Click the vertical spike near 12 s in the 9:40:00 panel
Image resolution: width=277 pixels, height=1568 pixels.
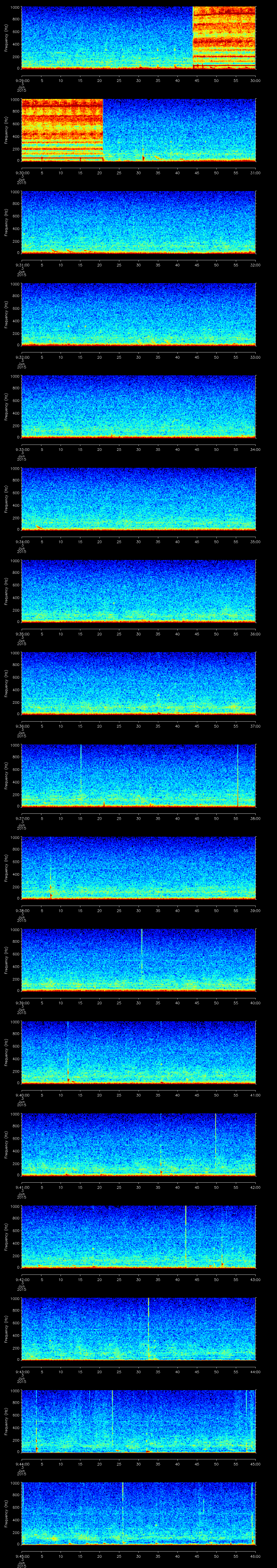tap(68, 1052)
